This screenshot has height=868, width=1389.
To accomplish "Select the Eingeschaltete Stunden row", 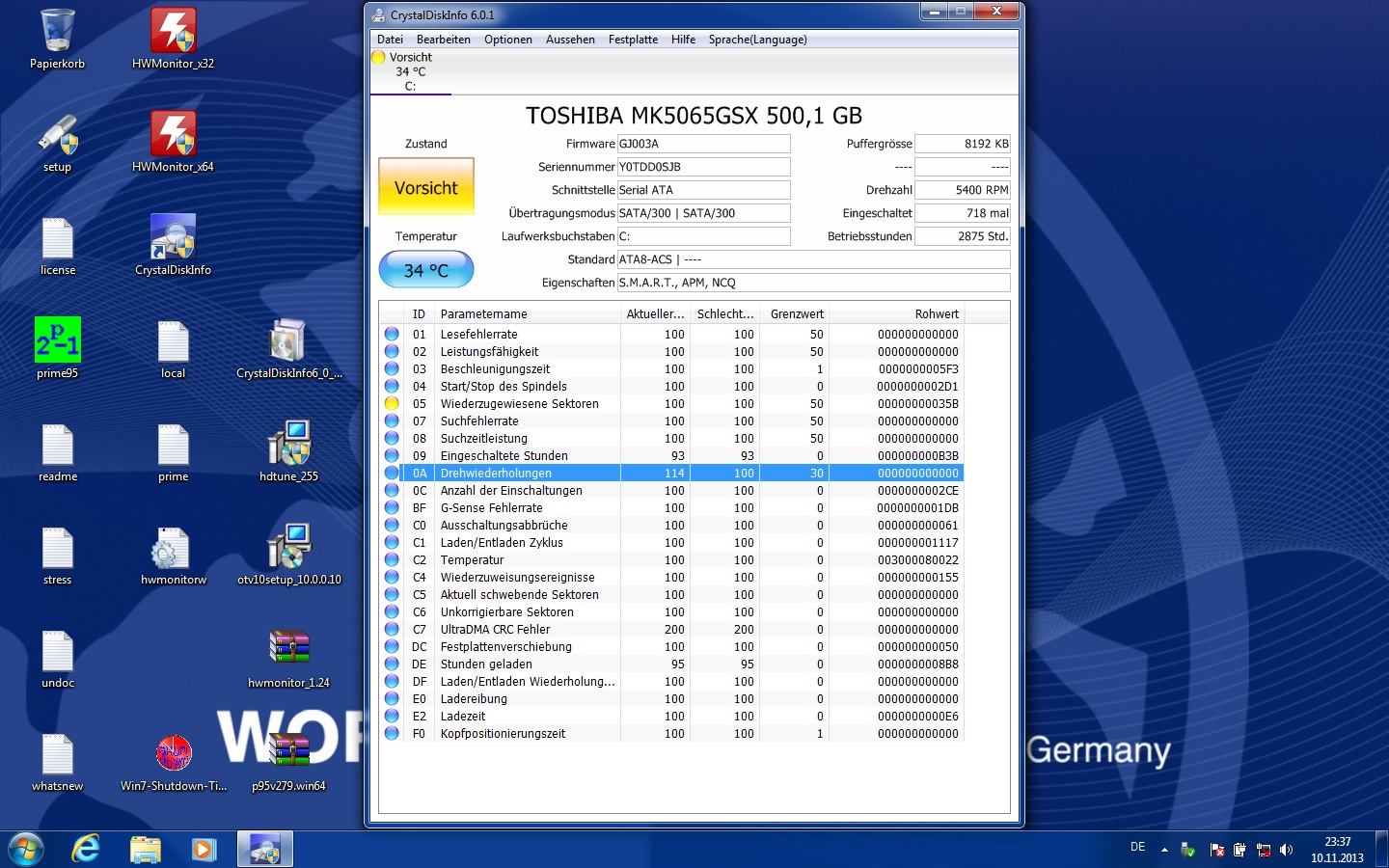I will 671,456.
